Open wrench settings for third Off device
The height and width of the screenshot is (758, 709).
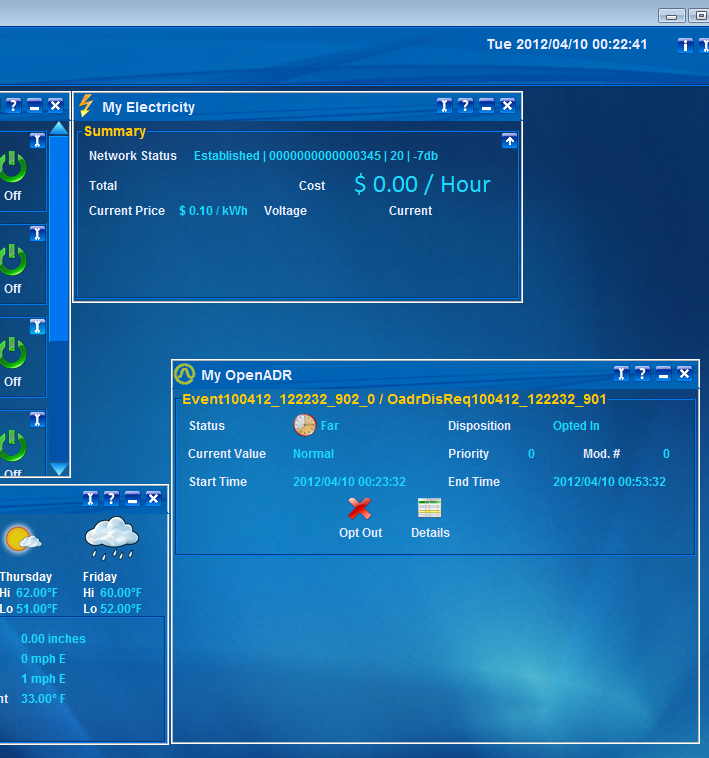point(37,327)
